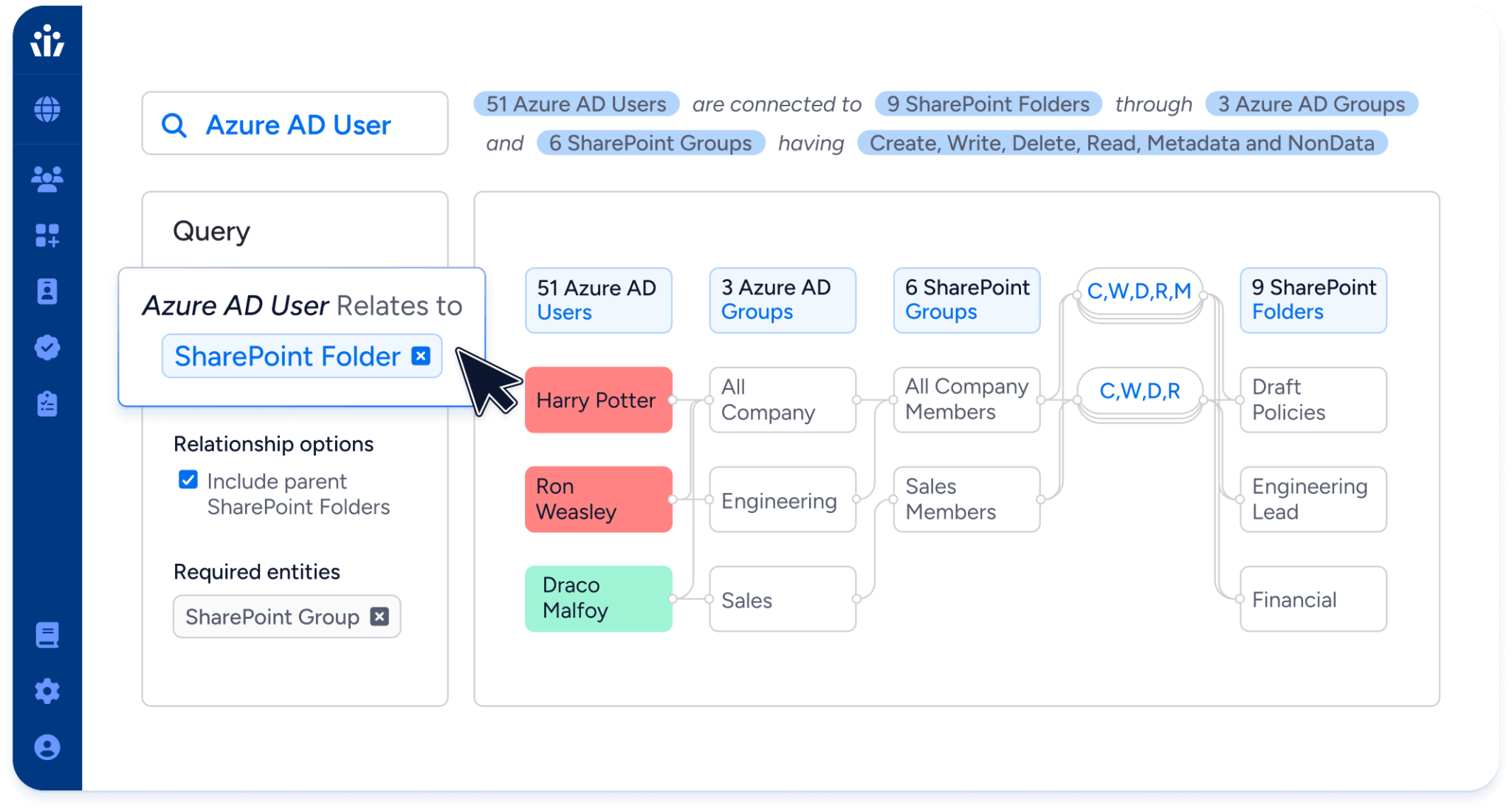Select the shield verification icon in the sidebar
Screen dimensions: 1512x811
[x=46, y=348]
